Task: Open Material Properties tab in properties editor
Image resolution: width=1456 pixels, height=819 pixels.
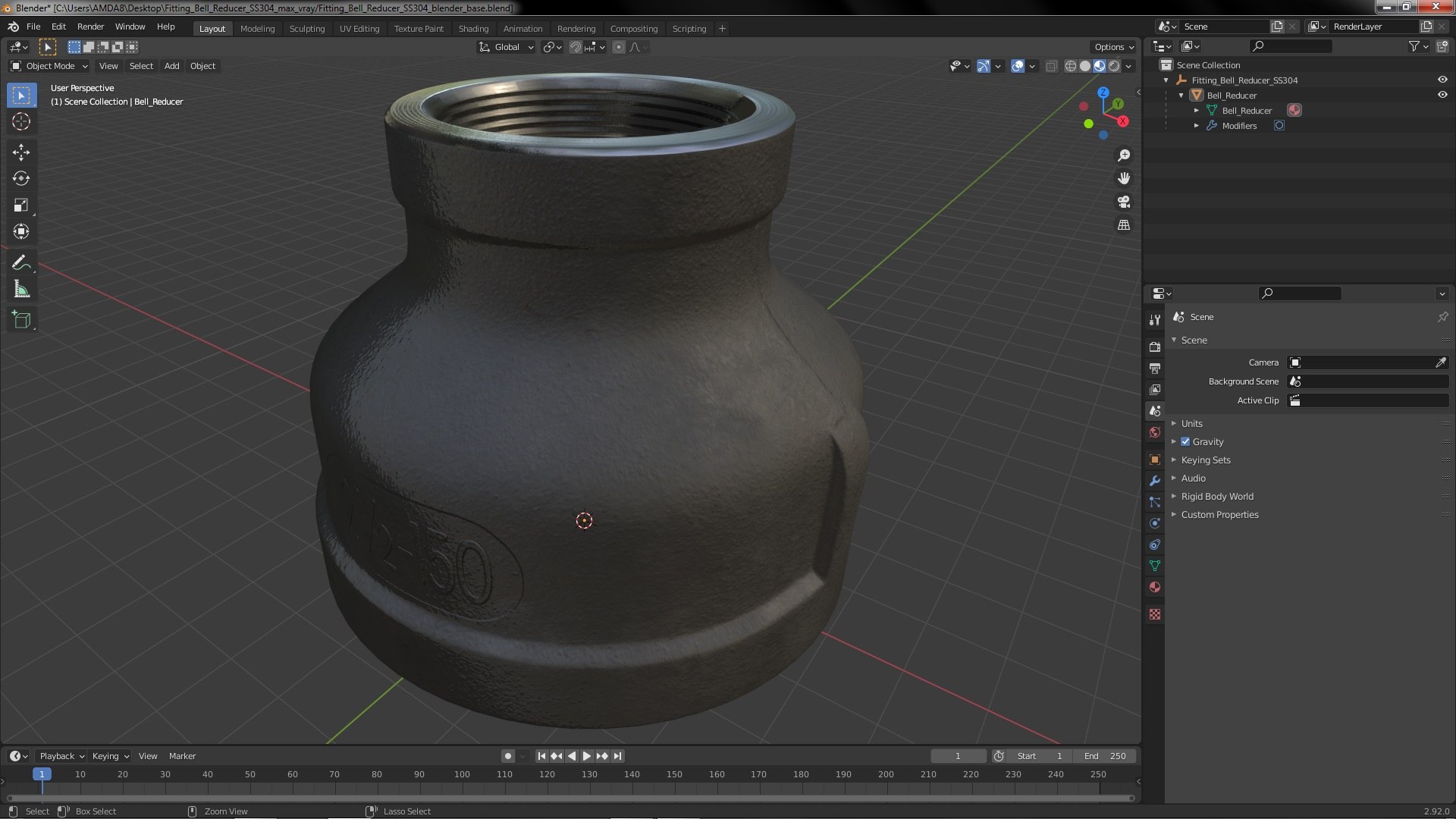Action: point(1155,587)
